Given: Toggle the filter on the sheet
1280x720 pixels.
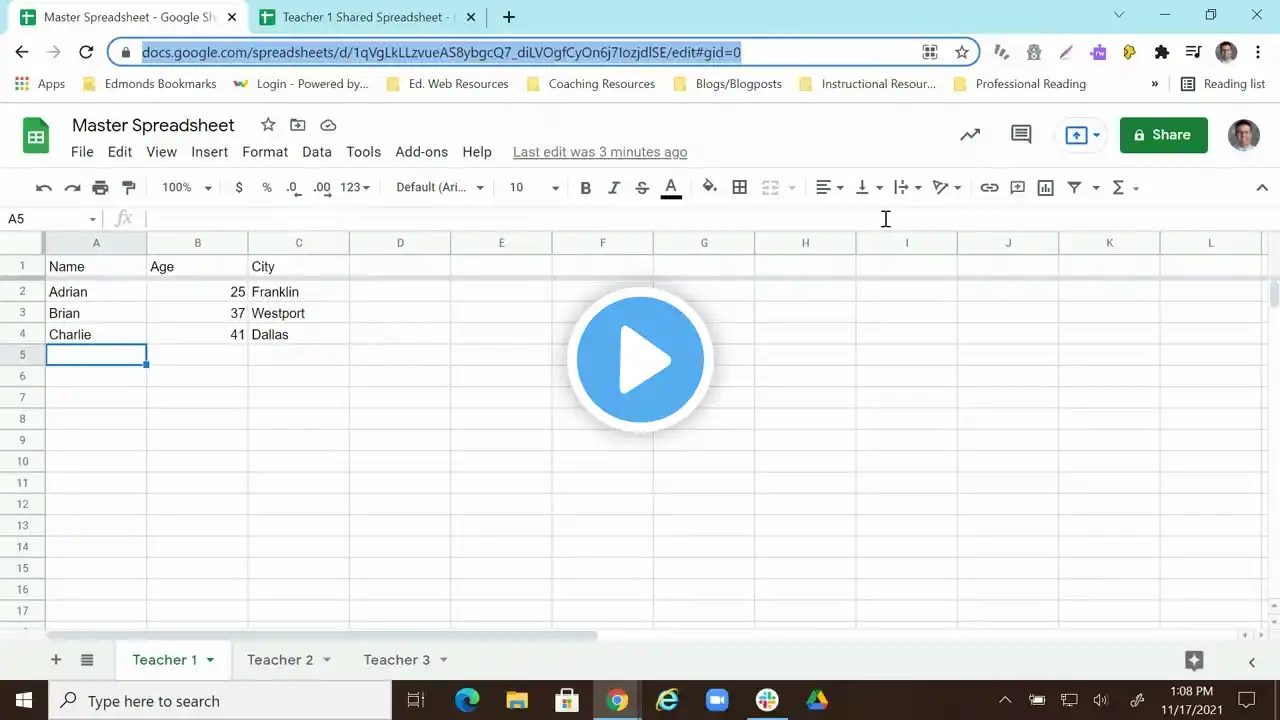Looking at the screenshot, I should 1074,187.
